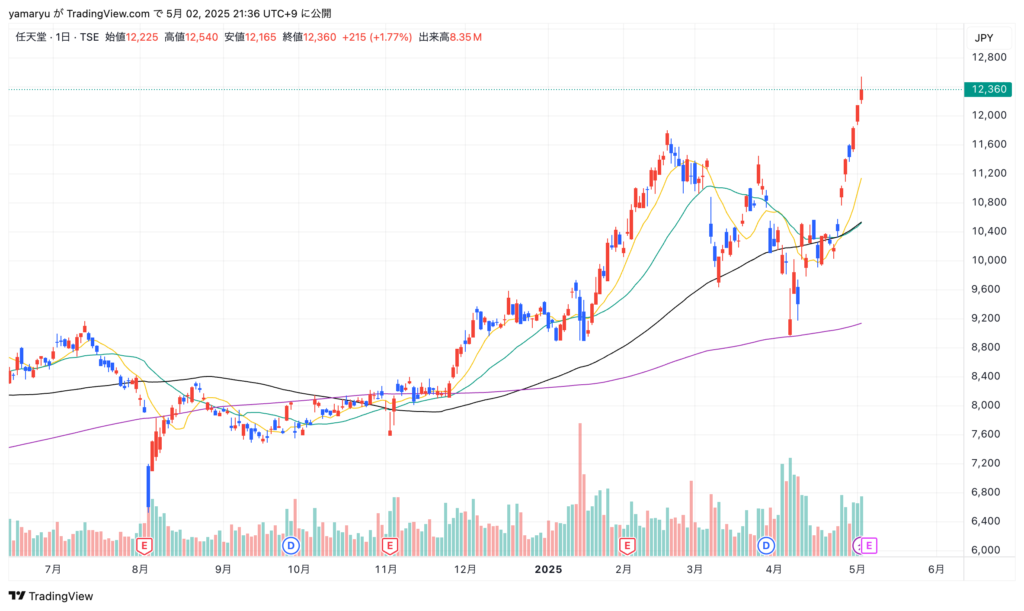Click the 10月 time axis label
This screenshot has height=611, width=1024.
(299, 569)
